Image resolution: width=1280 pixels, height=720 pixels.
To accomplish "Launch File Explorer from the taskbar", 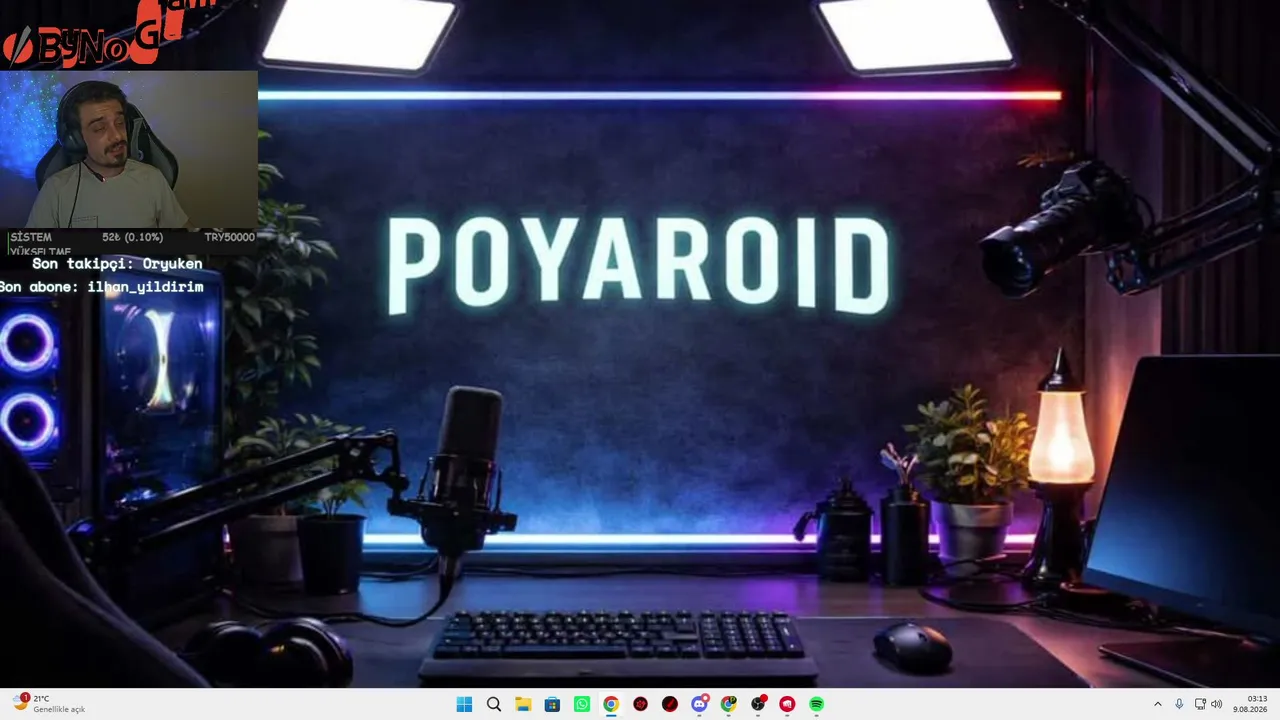I will [x=523, y=704].
